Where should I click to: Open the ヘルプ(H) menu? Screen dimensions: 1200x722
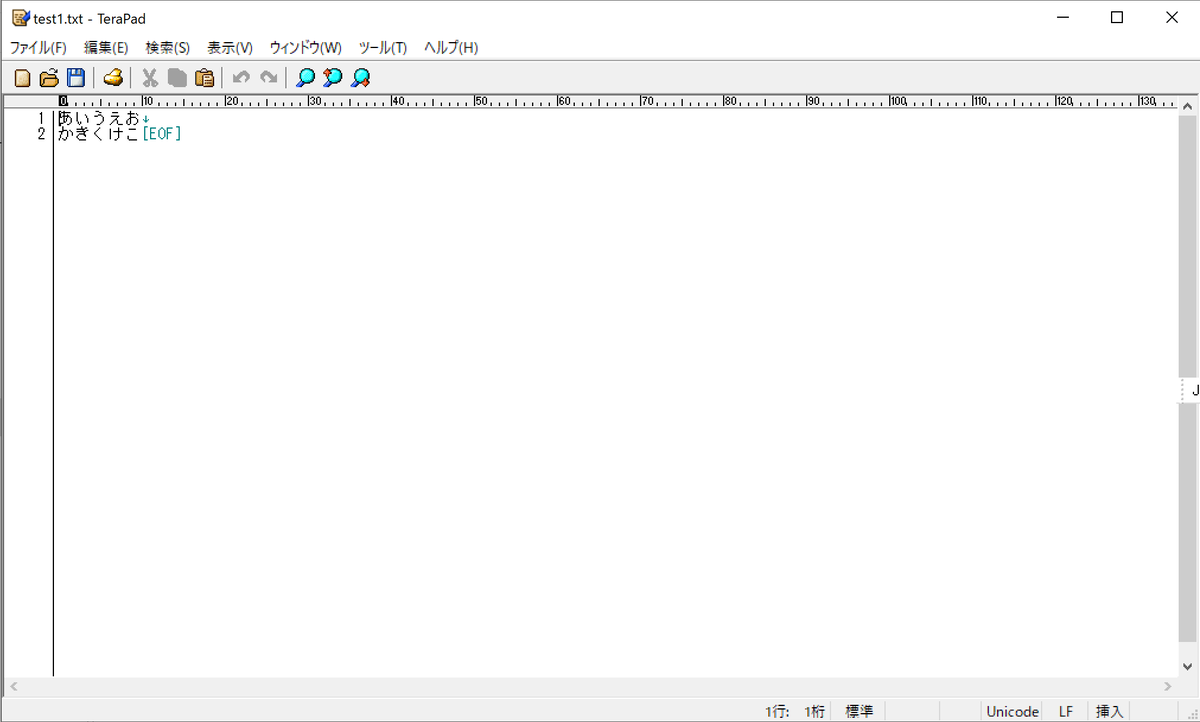click(x=451, y=48)
